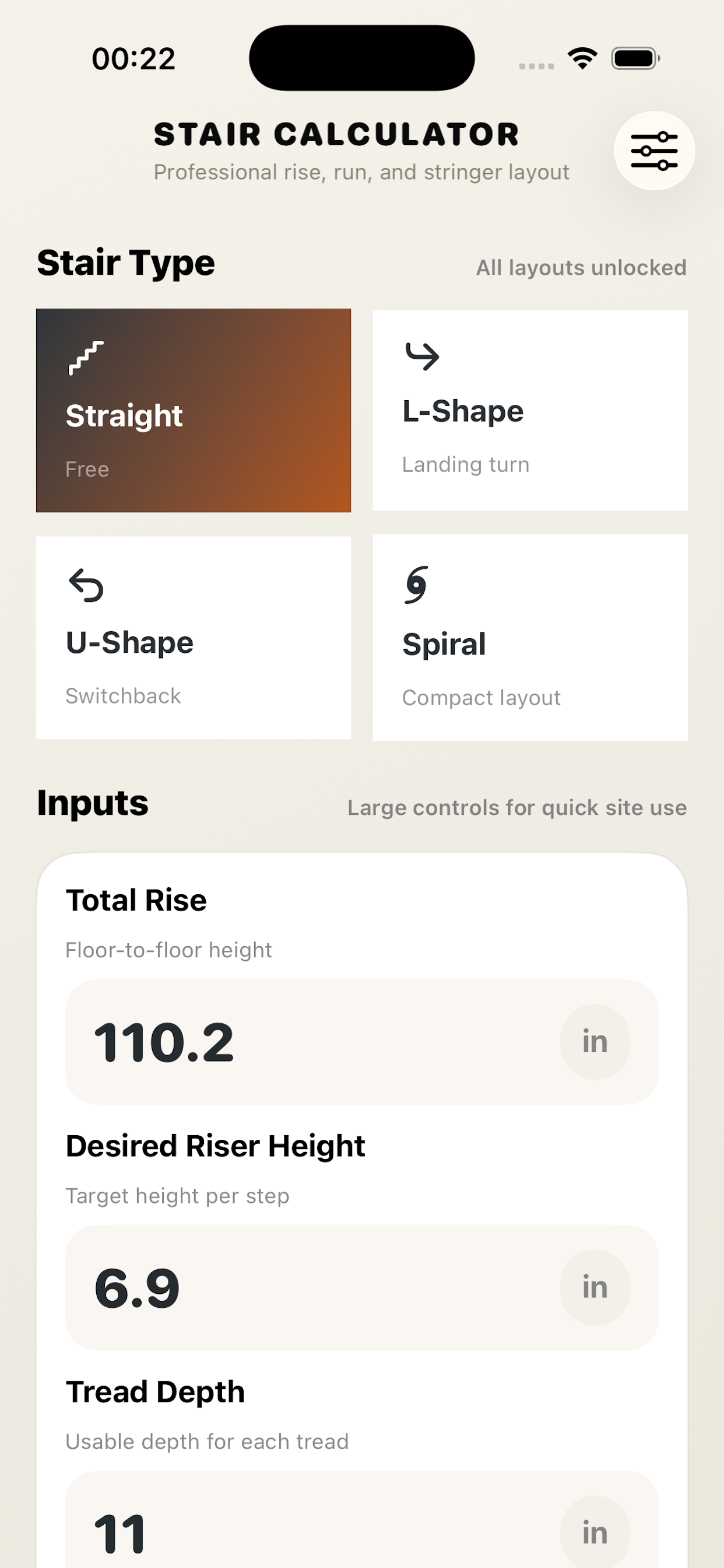Screen dimensions: 724x1568
Task: Tap the staircase icon on Straight card
Action: 86,358
